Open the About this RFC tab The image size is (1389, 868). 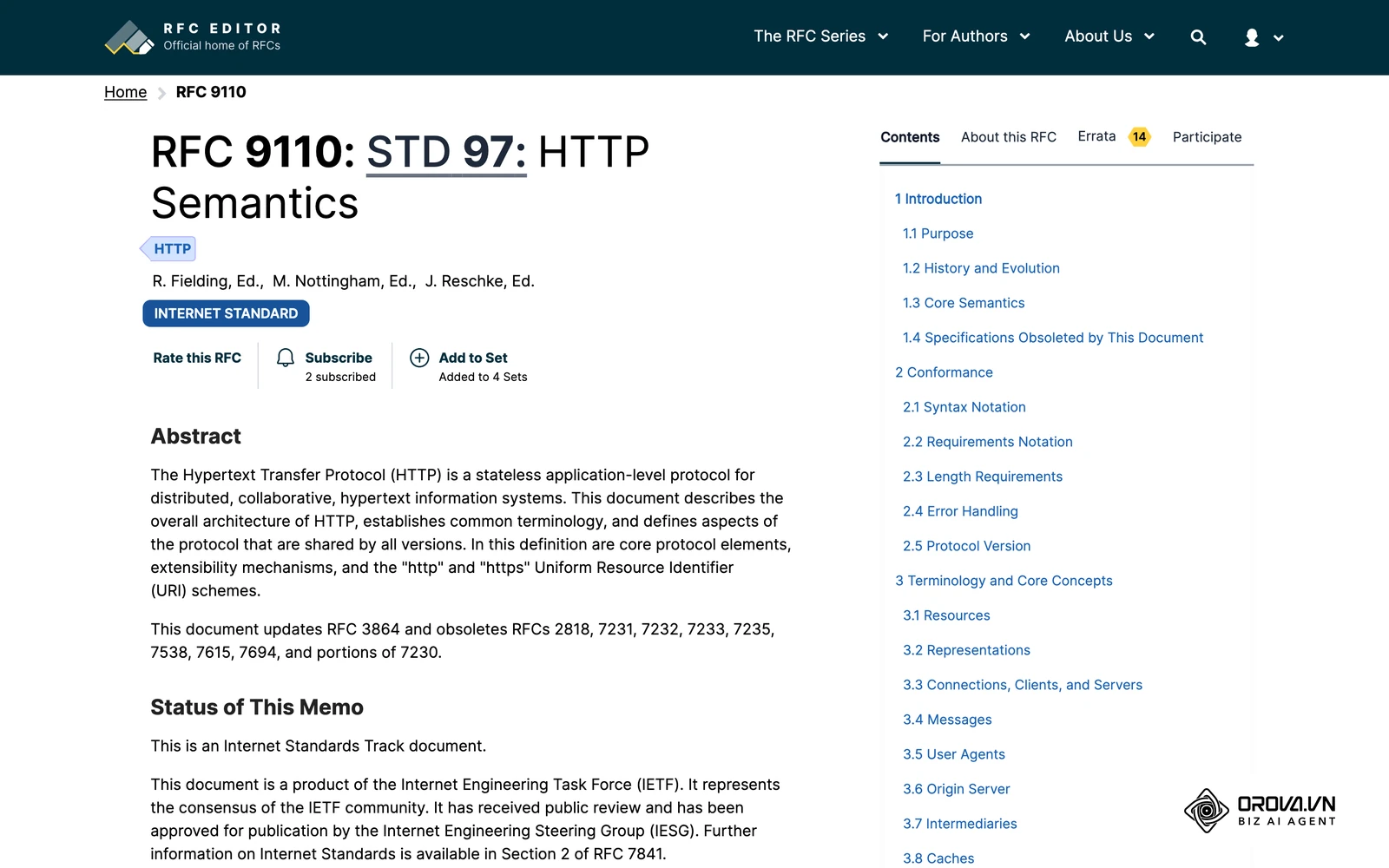(x=1009, y=137)
